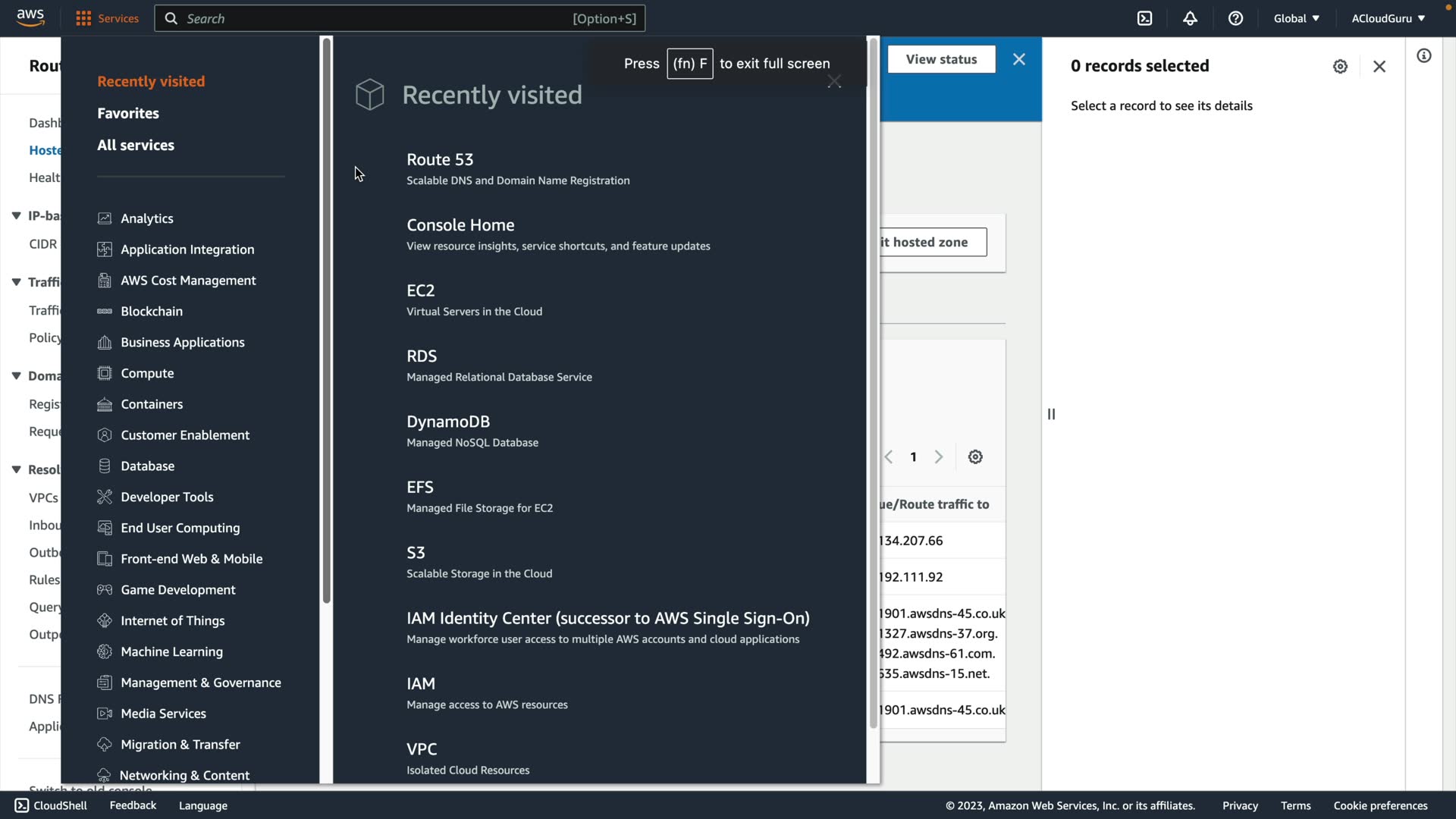Select the Database category icon
1456x819 pixels.
(x=105, y=466)
